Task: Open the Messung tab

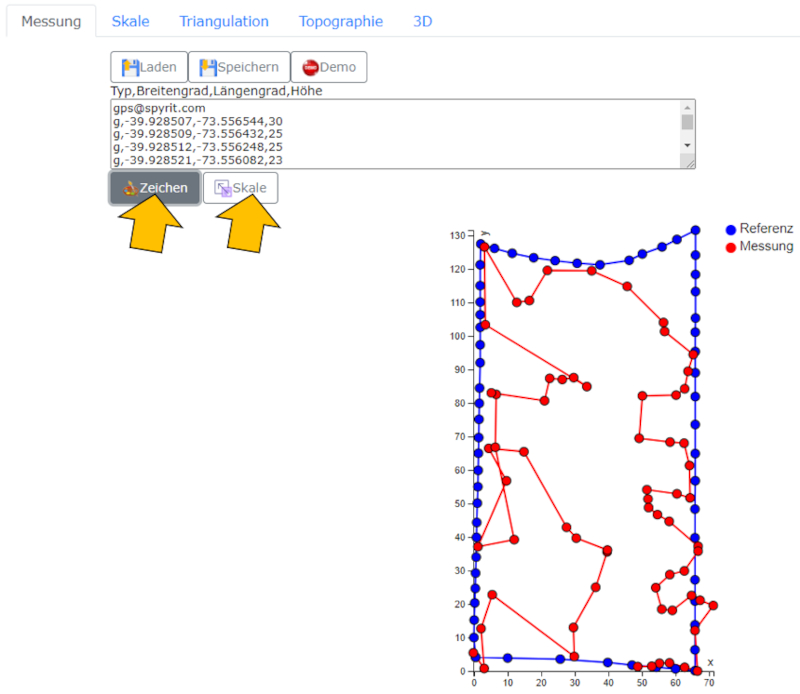Action: click(51, 21)
